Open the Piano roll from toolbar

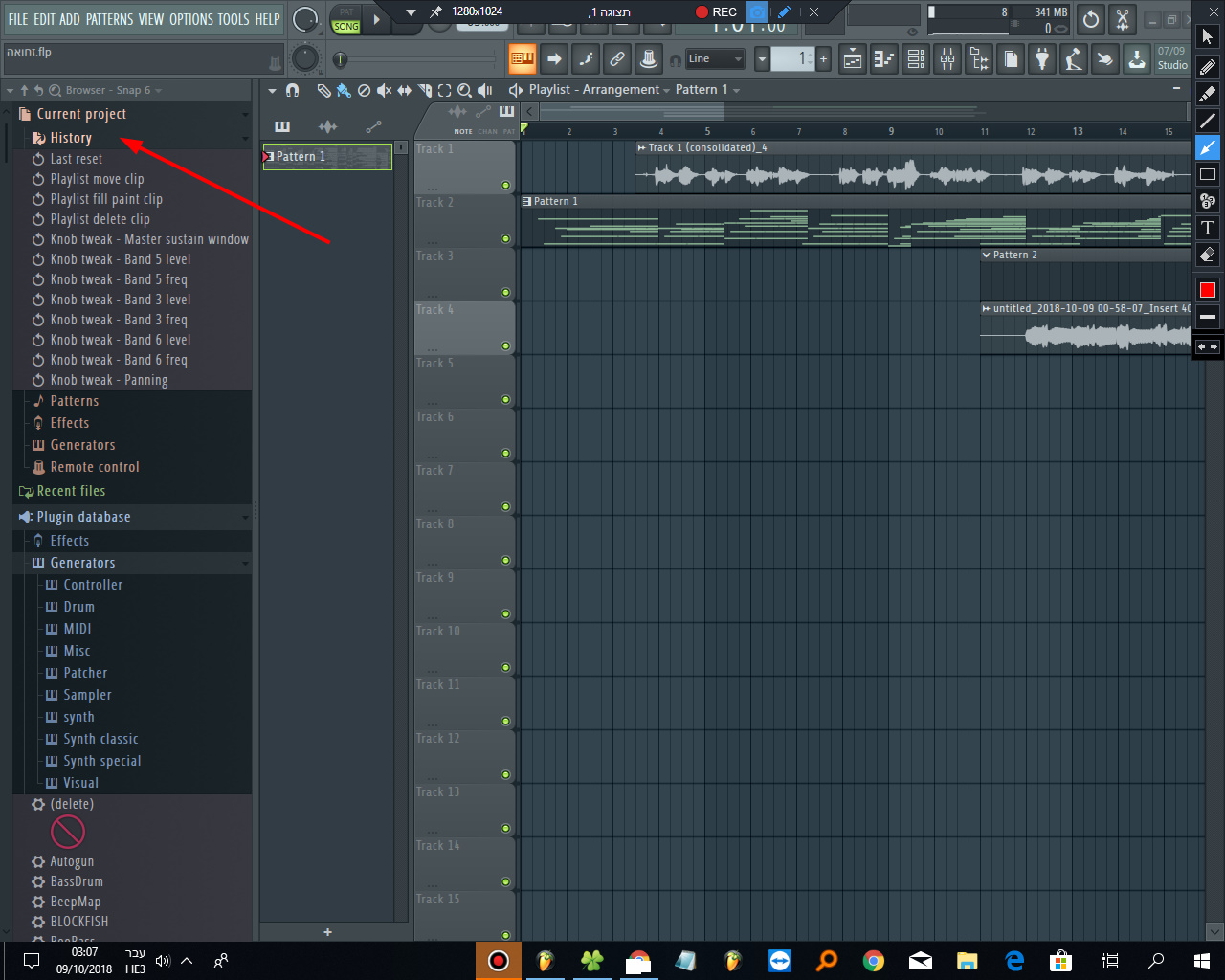pyautogui.click(x=884, y=59)
